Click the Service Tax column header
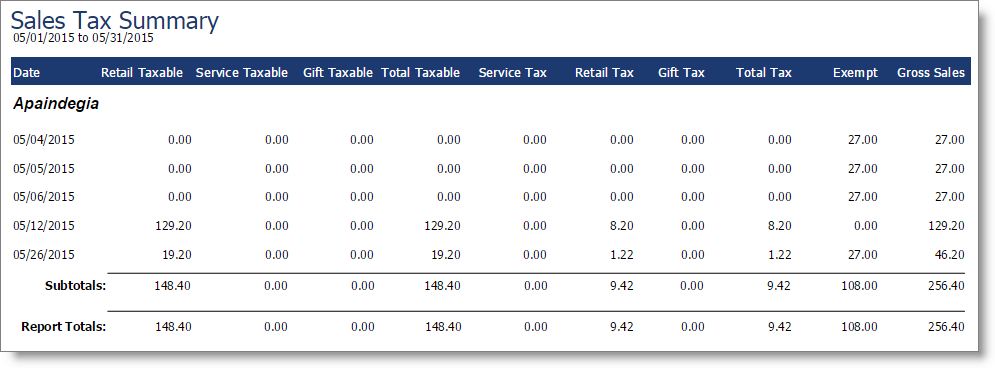This screenshot has height=368, width=995. (x=513, y=73)
